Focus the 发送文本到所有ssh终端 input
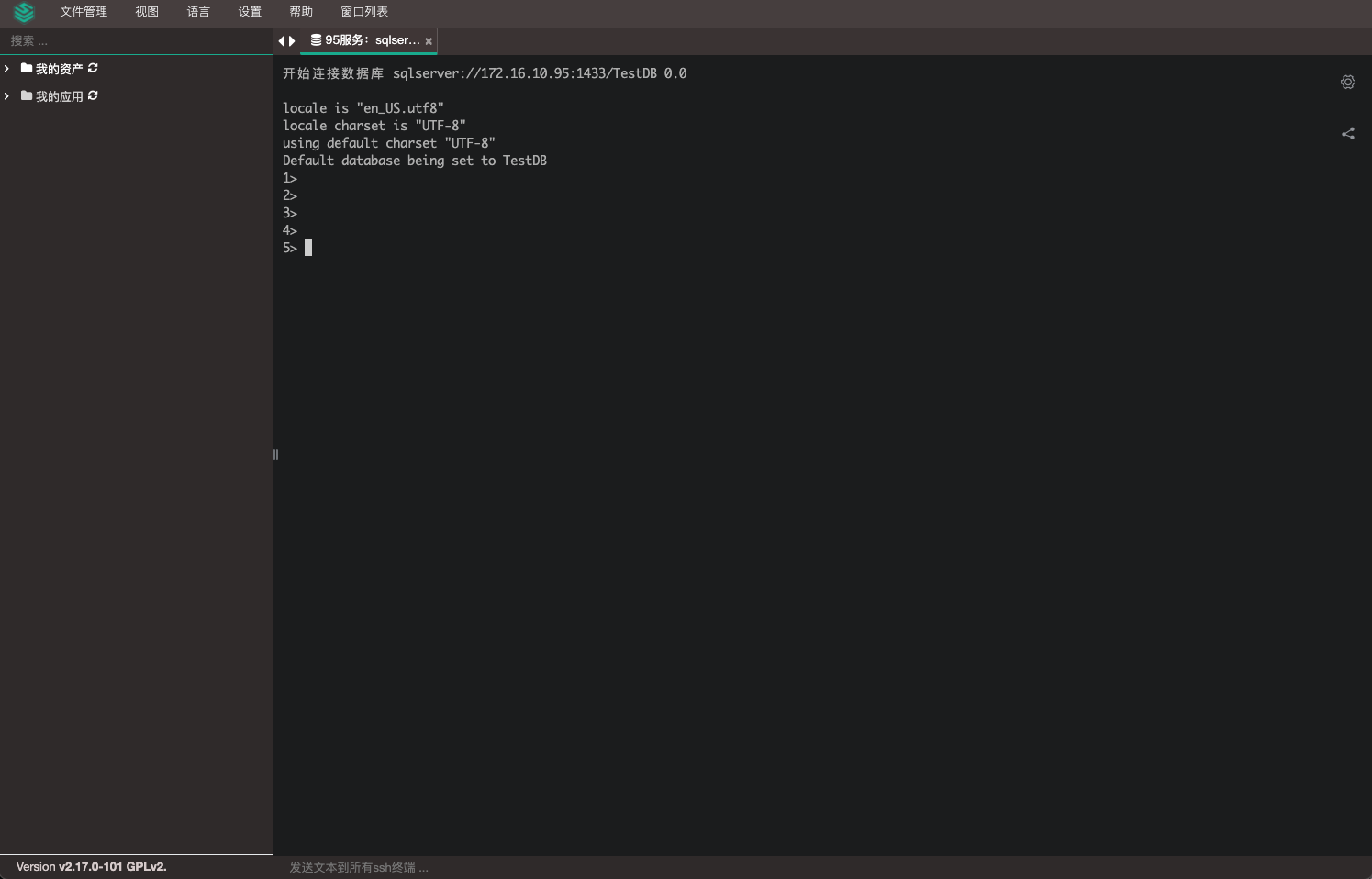The image size is (1372, 879). tap(822, 867)
